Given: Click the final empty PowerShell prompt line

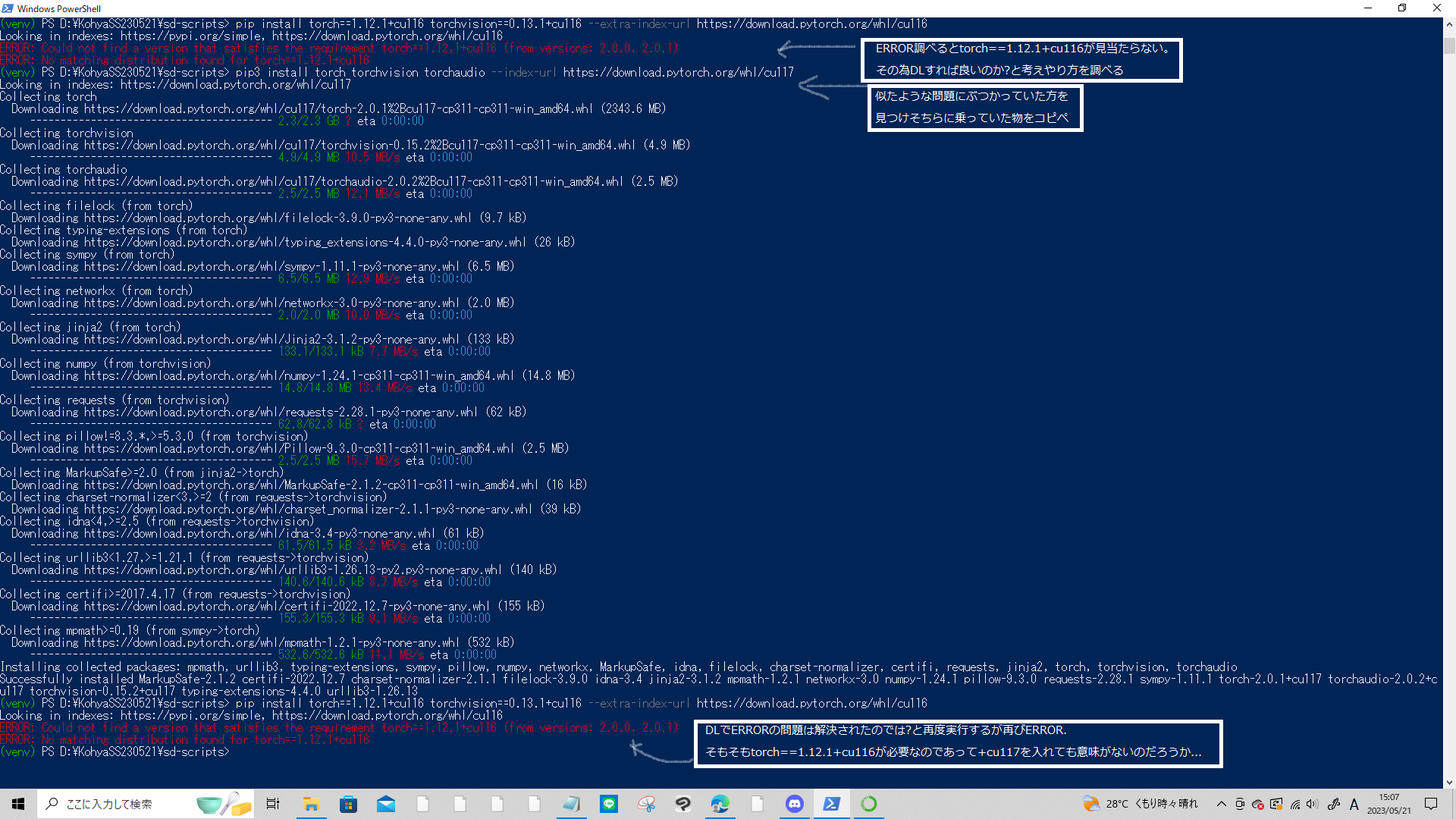Looking at the screenshot, I should (x=115, y=752).
